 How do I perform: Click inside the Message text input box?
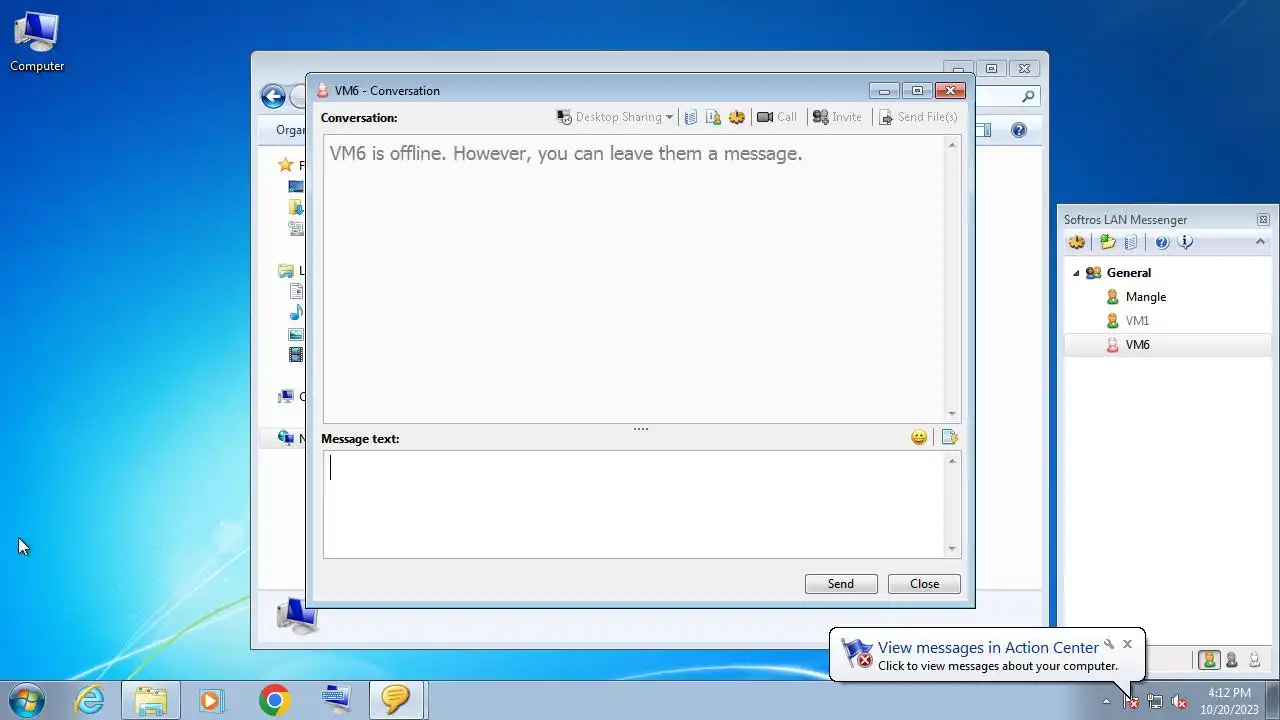634,504
